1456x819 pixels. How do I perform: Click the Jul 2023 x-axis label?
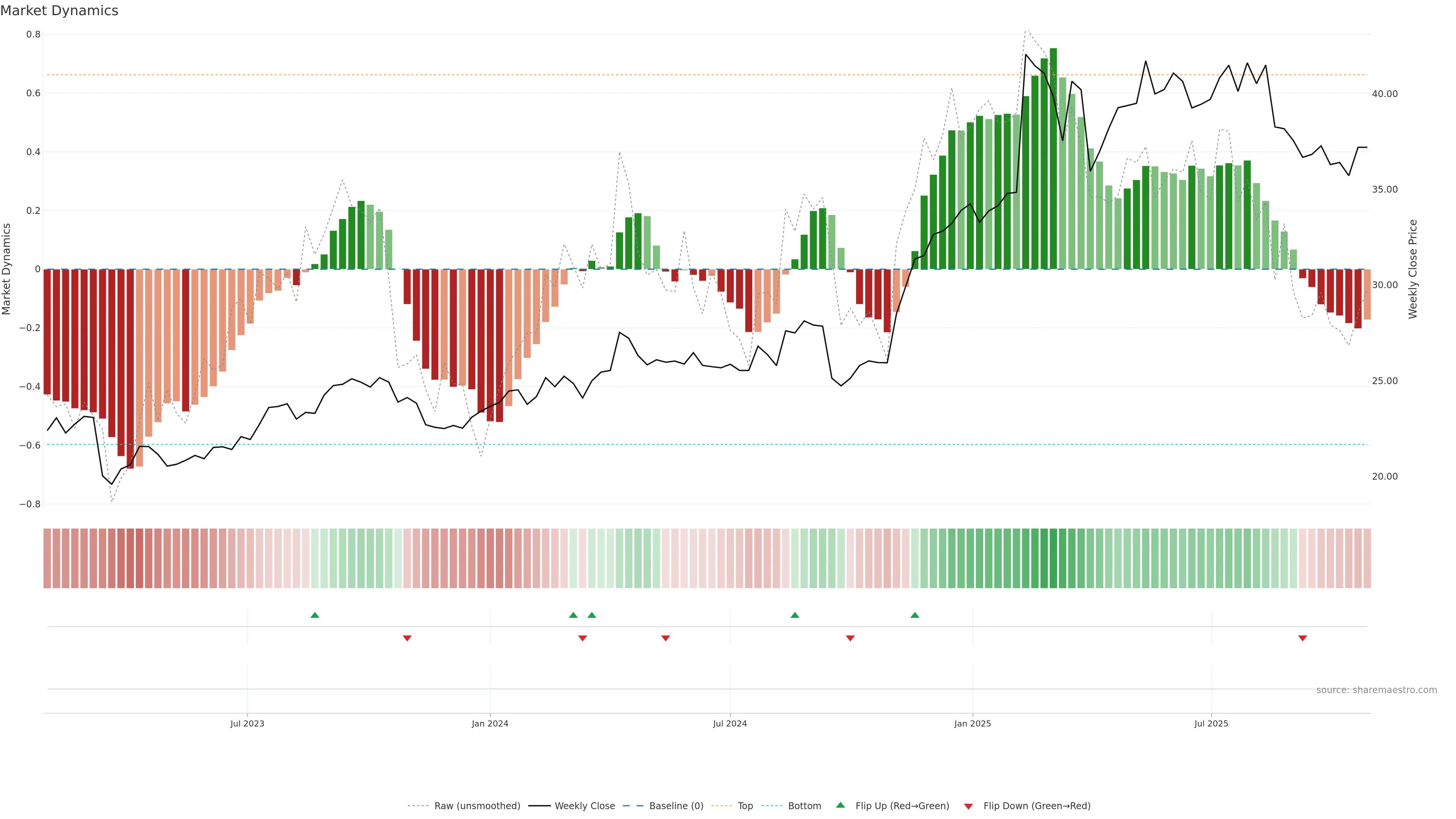pos(247,723)
